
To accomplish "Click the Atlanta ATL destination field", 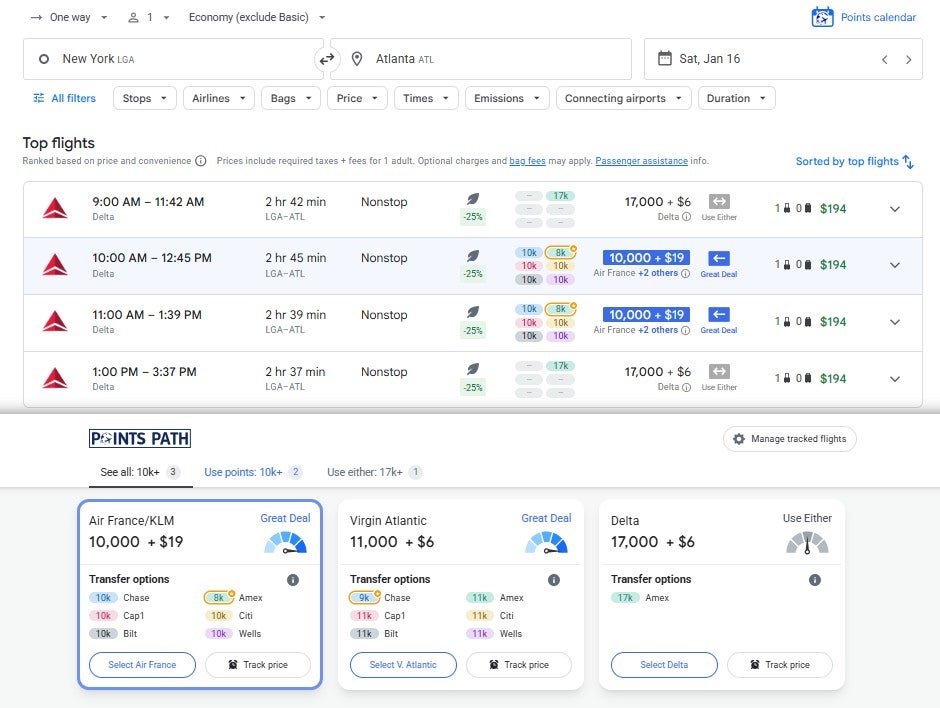I will pos(481,59).
